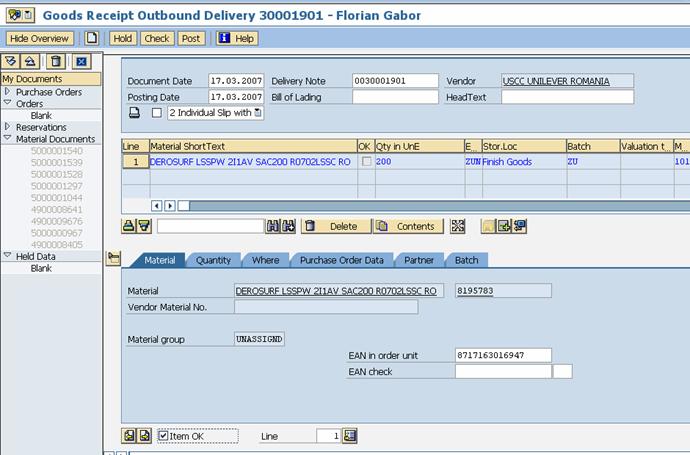The width and height of the screenshot is (690, 455).
Task: Click the filter funnel icon below the item table
Action: click(x=145, y=226)
